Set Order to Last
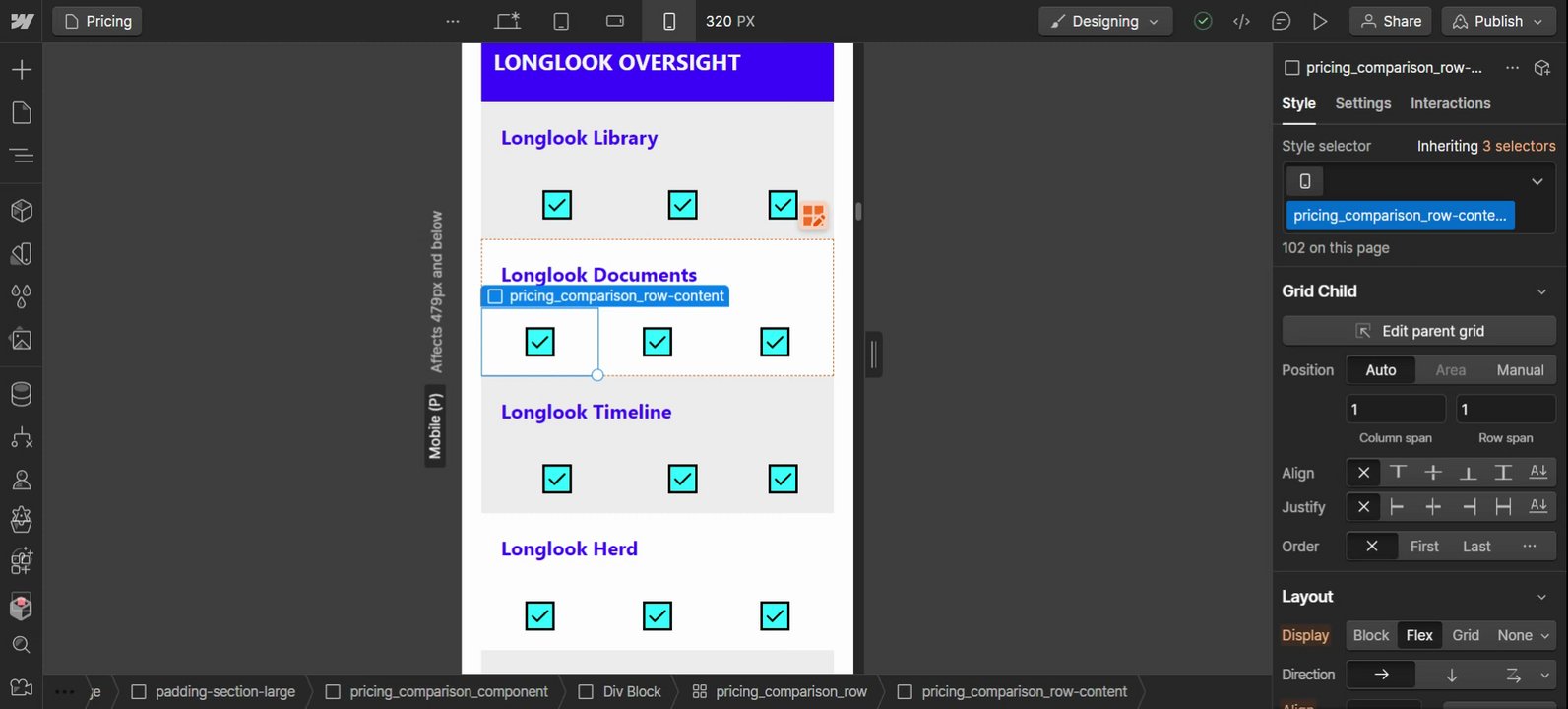1568x709 pixels. [x=1476, y=547]
